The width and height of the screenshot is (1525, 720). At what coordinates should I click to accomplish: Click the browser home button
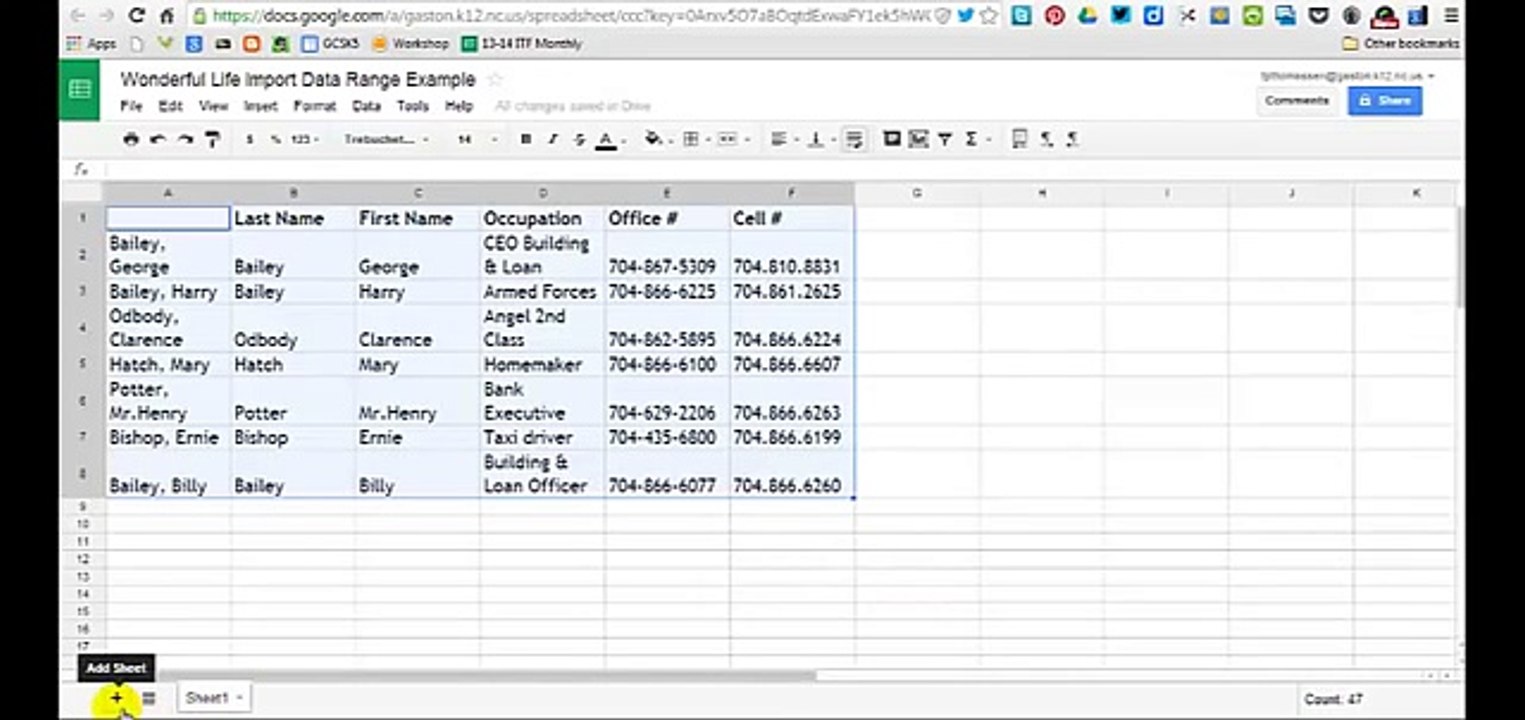click(166, 15)
